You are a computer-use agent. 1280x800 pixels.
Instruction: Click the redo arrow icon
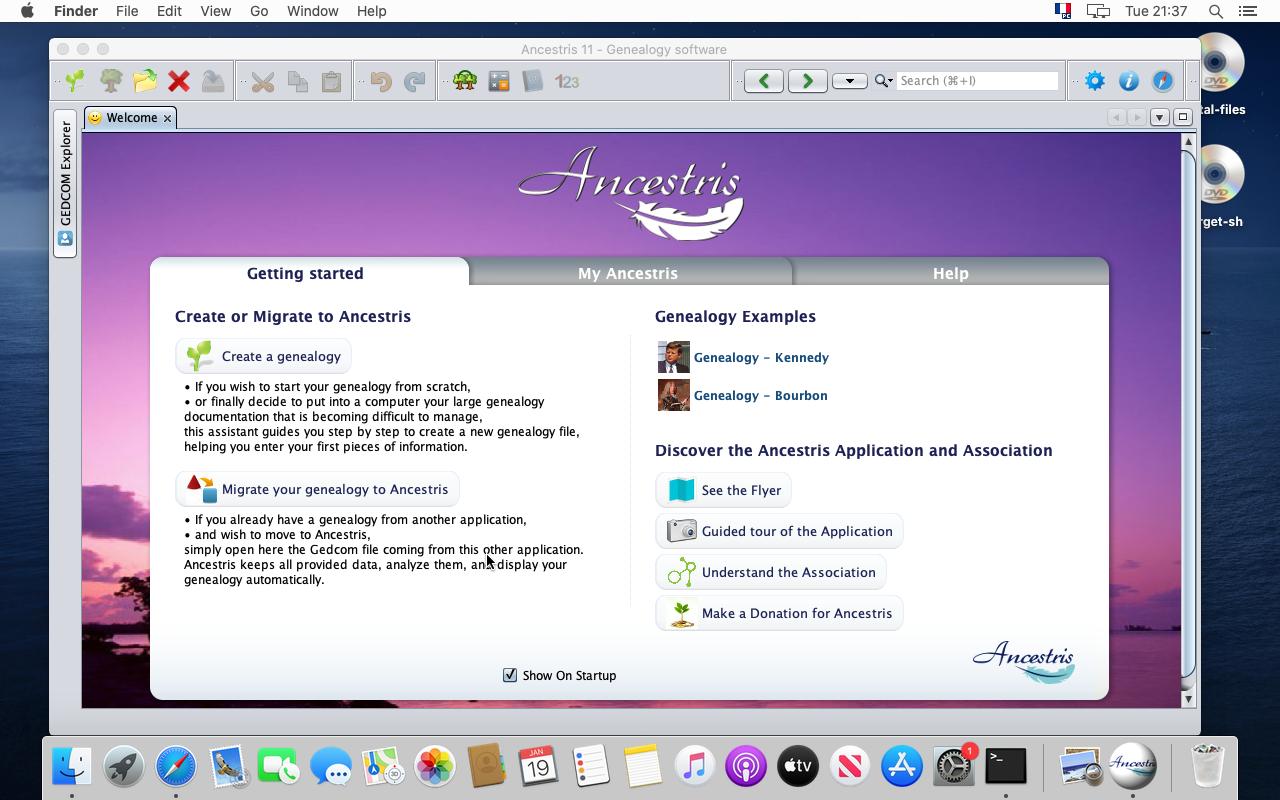tap(415, 82)
